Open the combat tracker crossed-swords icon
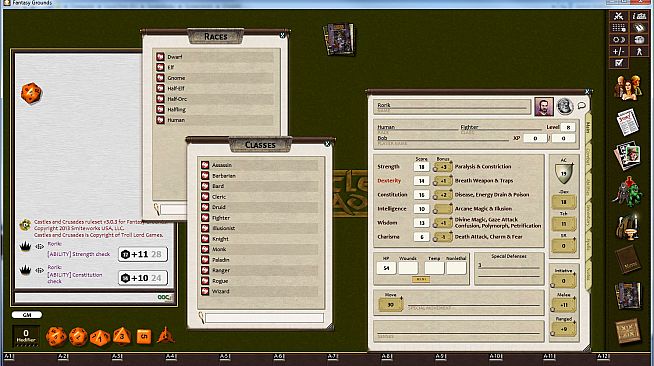Screen dimensions: 654x366 point(619,16)
